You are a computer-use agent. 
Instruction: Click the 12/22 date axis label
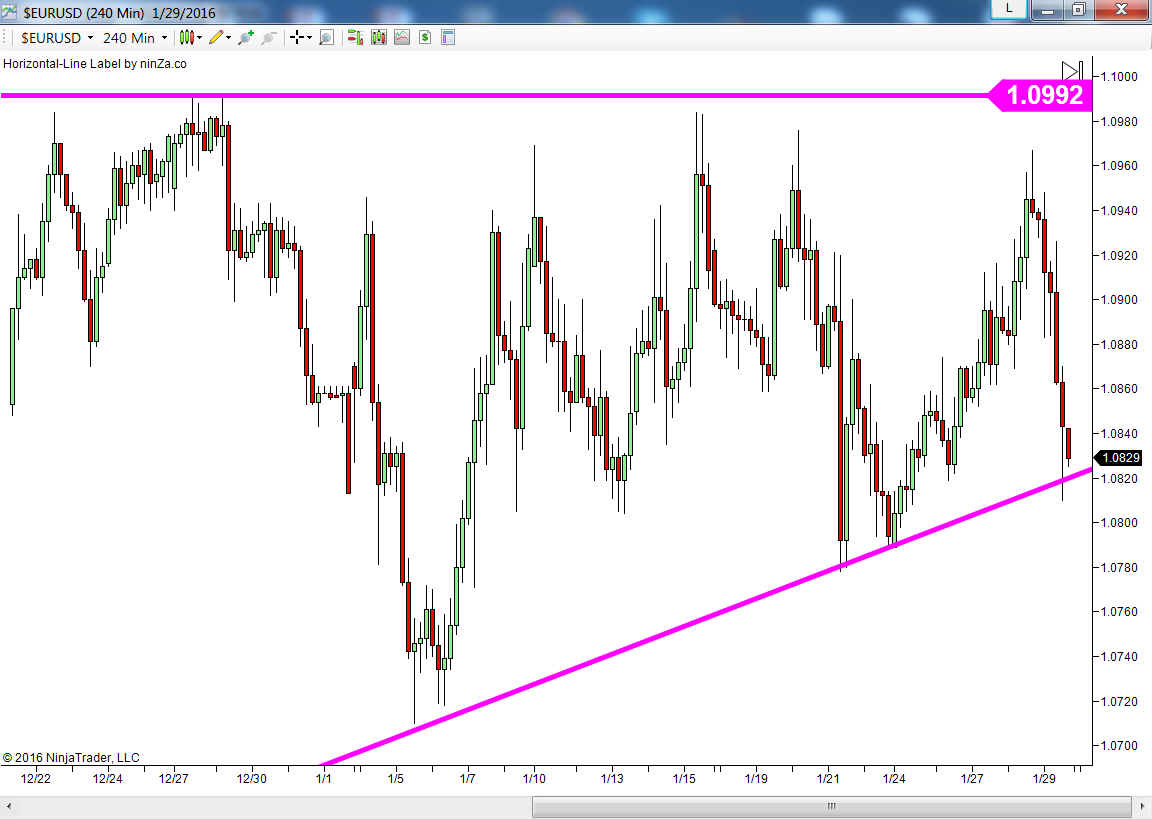click(x=35, y=779)
